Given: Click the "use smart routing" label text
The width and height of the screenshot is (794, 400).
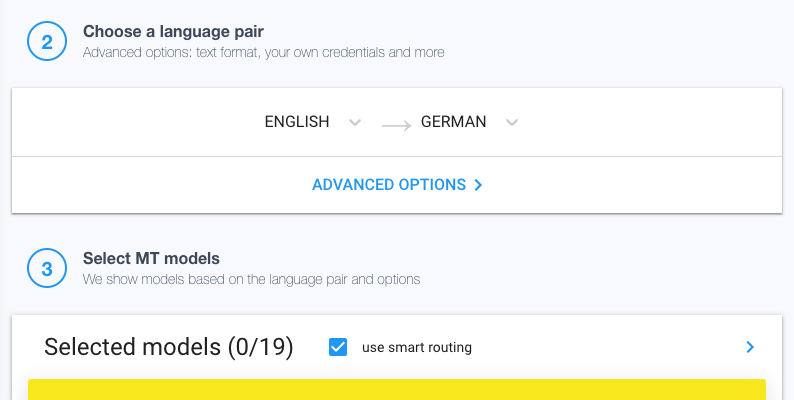Looking at the screenshot, I should pyautogui.click(x=416, y=348).
